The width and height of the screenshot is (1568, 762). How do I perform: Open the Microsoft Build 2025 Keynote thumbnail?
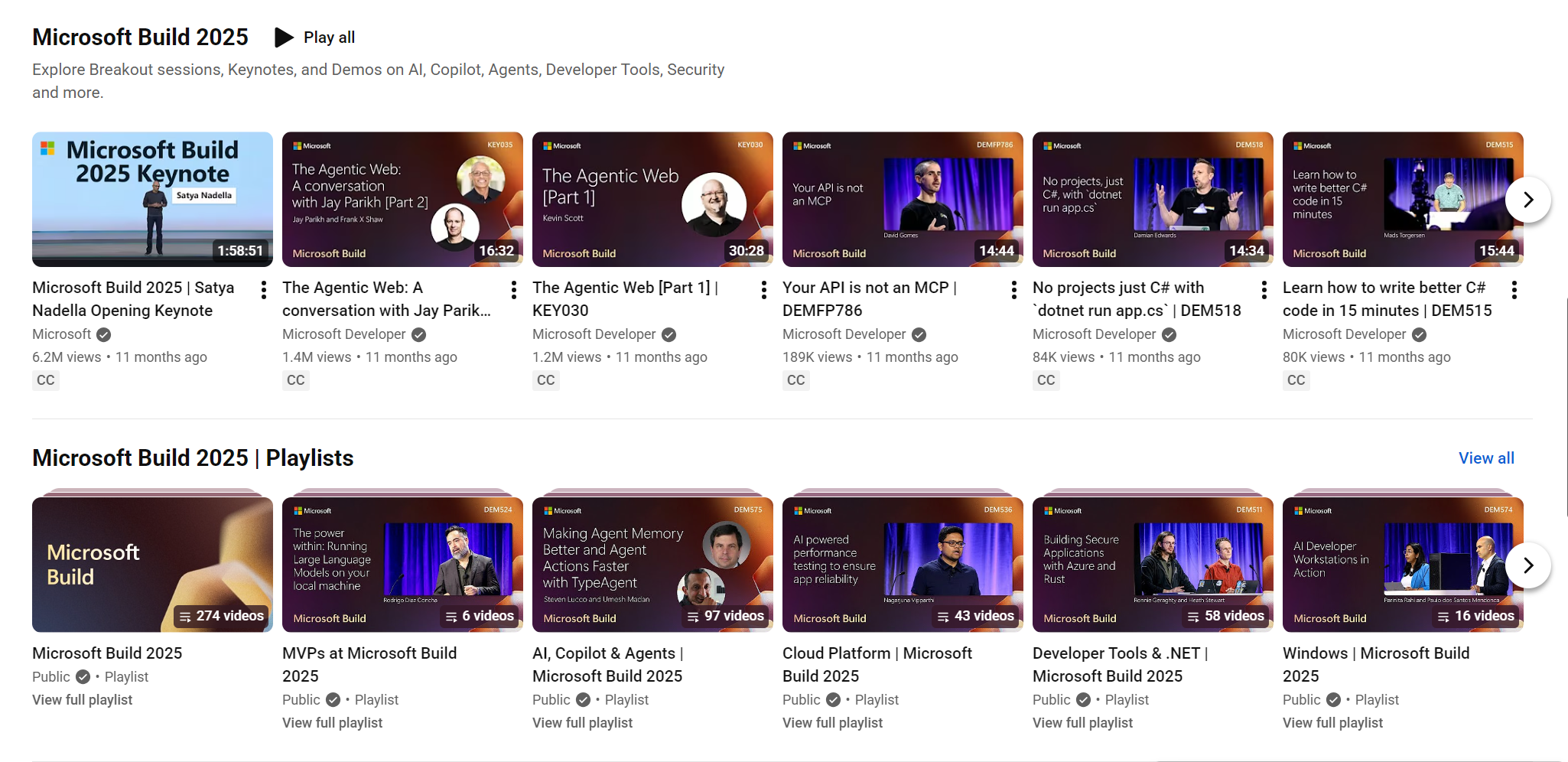point(152,200)
